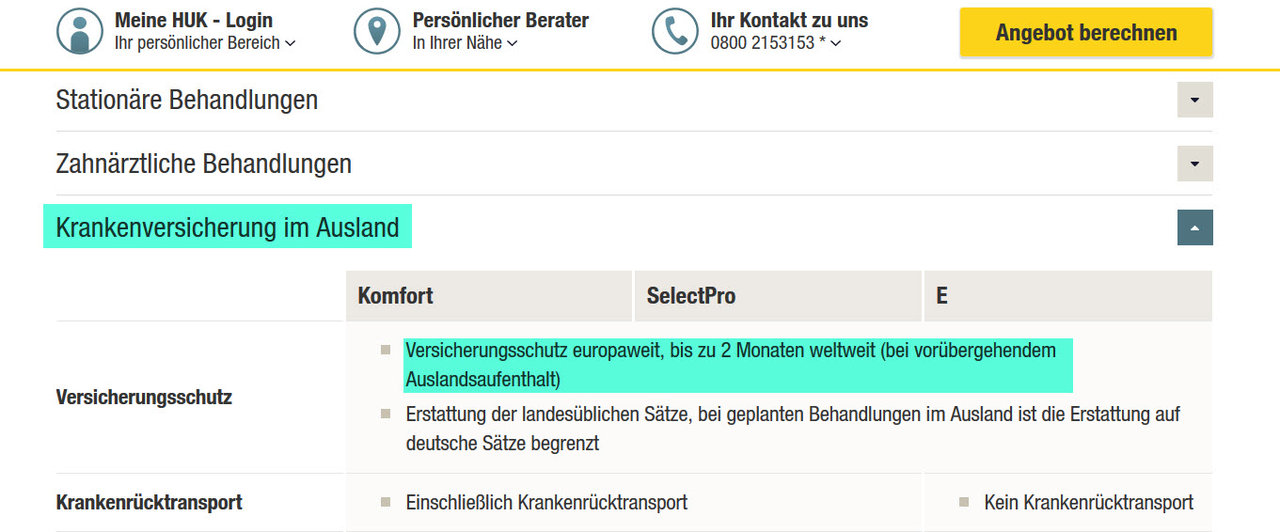Click the yellow 'Angebot berechnen' button
1280x532 pixels.
pyautogui.click(x=1086, y=33)
